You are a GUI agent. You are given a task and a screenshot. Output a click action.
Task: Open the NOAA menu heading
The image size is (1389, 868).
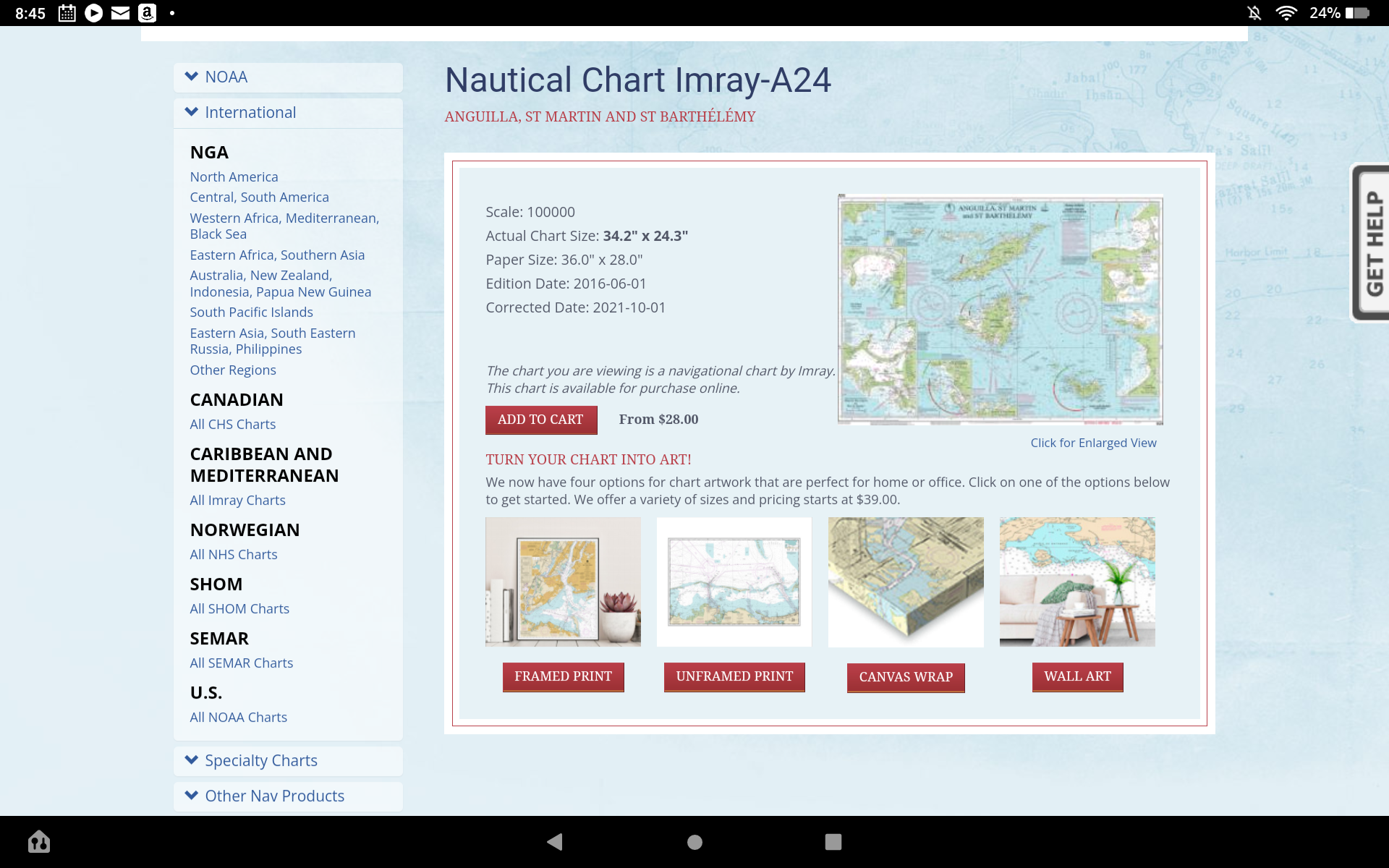coord(226,77)
